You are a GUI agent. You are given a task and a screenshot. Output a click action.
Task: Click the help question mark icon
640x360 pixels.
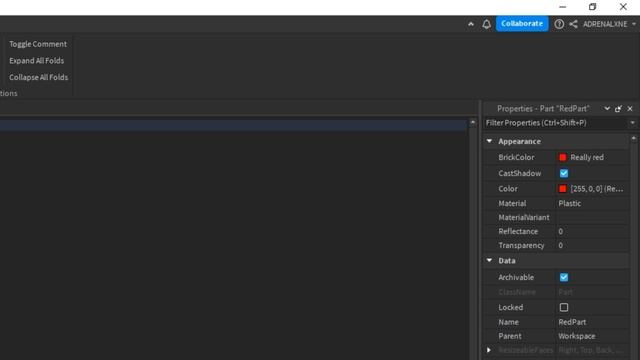click(x=559, y=24)
